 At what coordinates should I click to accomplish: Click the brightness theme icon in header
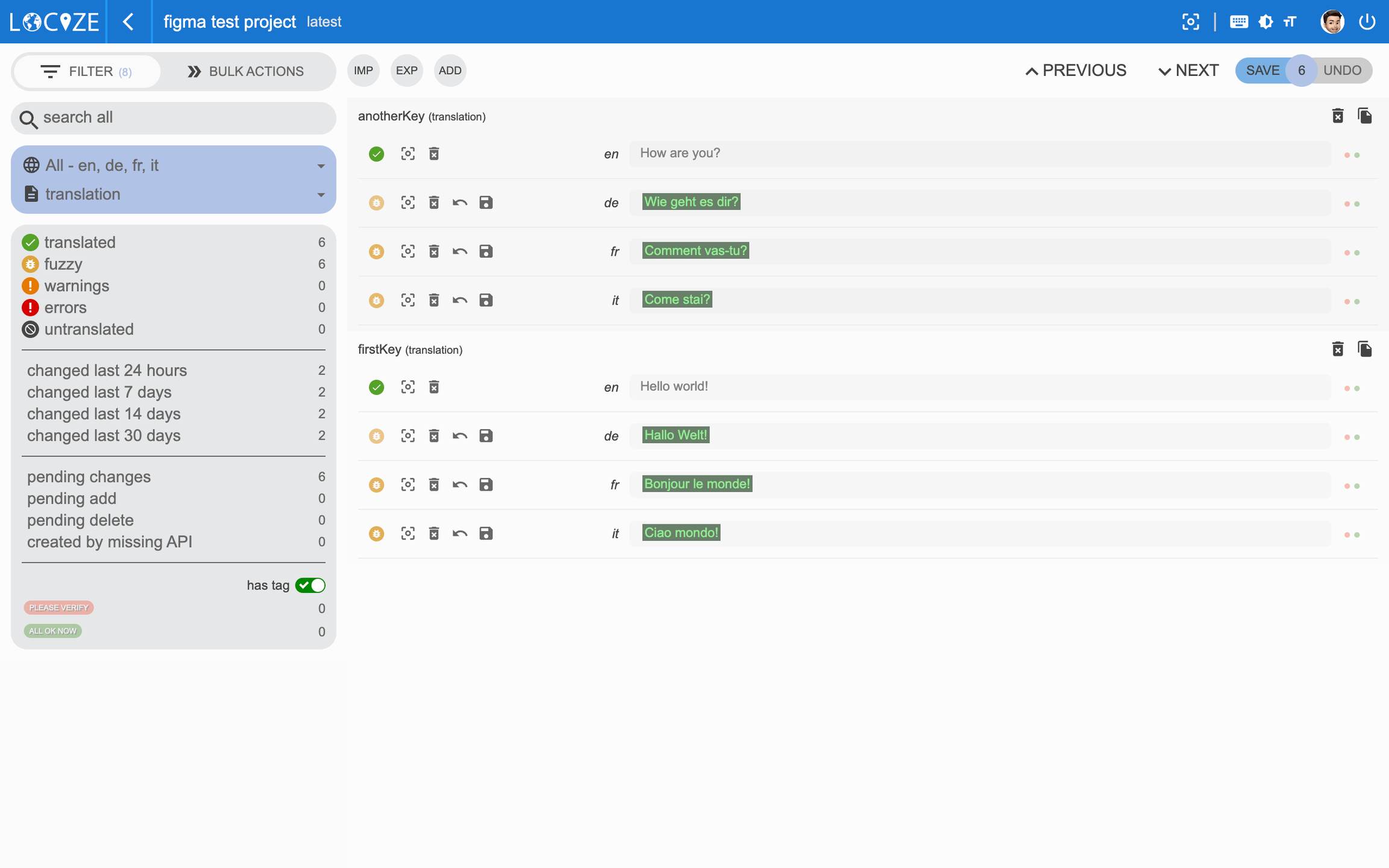(1265, 22)
